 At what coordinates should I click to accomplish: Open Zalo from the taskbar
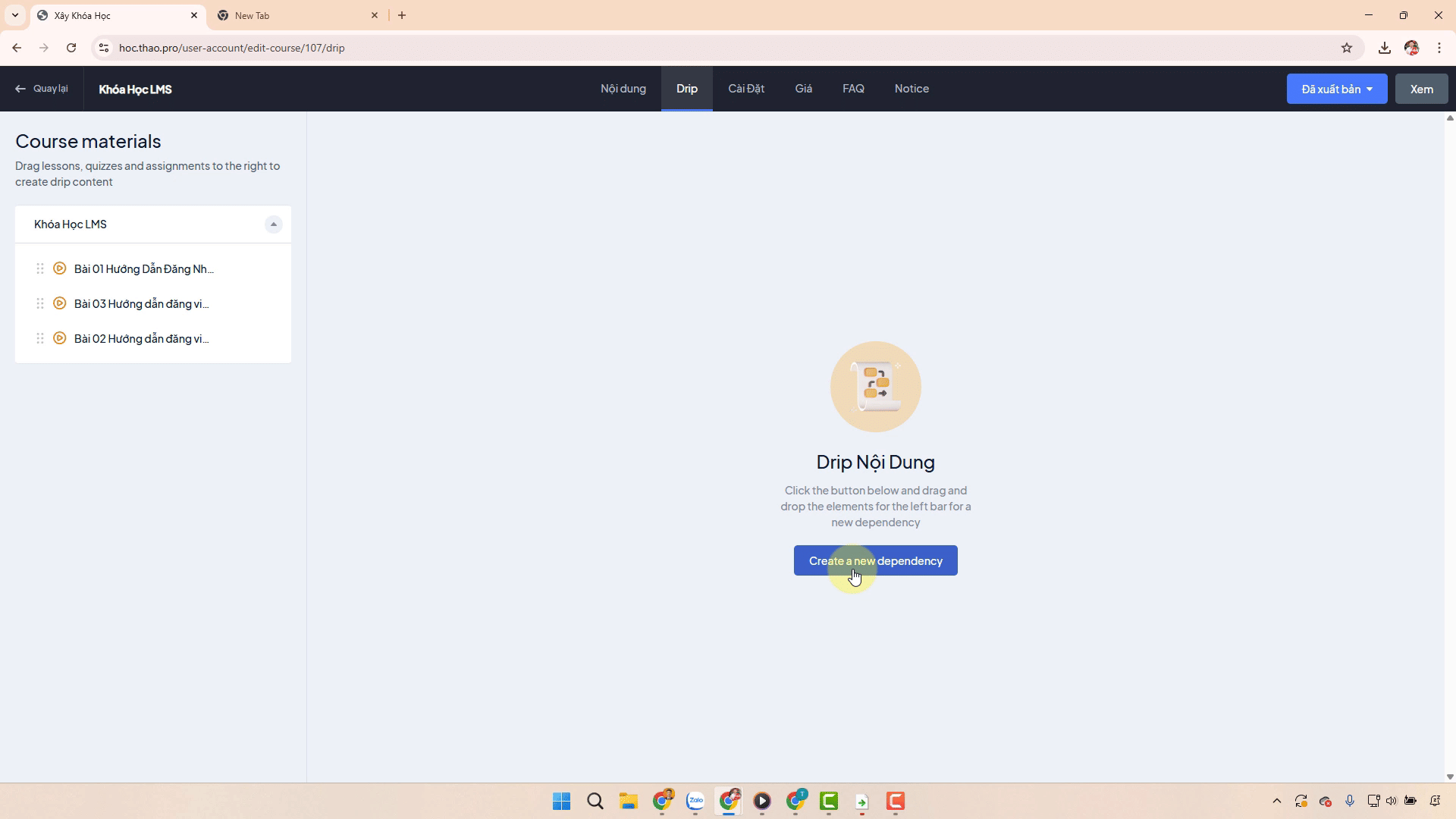(x=695, y=801)
